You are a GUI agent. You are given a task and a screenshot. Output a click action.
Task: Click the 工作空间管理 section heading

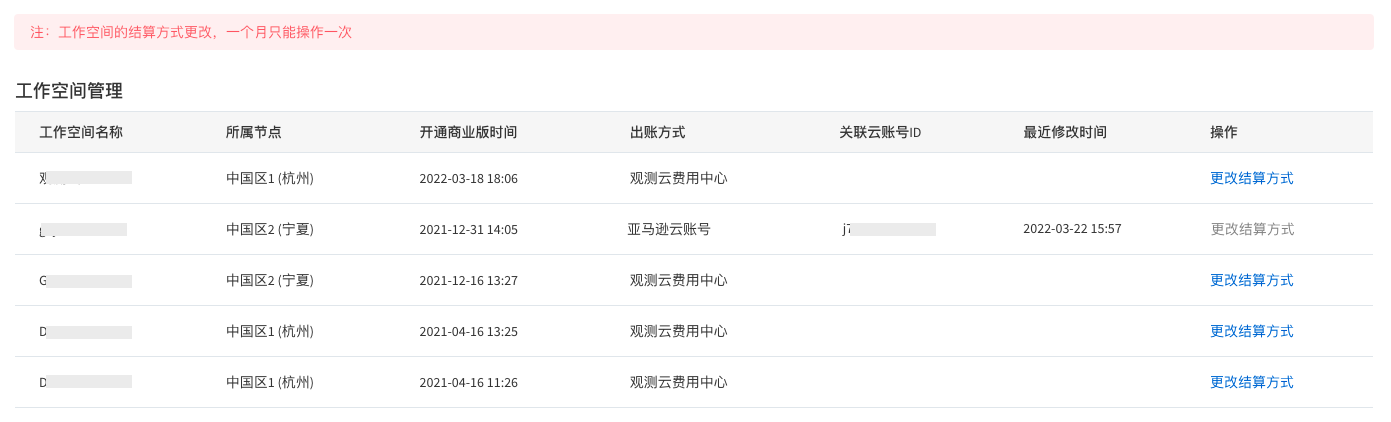point(69,91)
